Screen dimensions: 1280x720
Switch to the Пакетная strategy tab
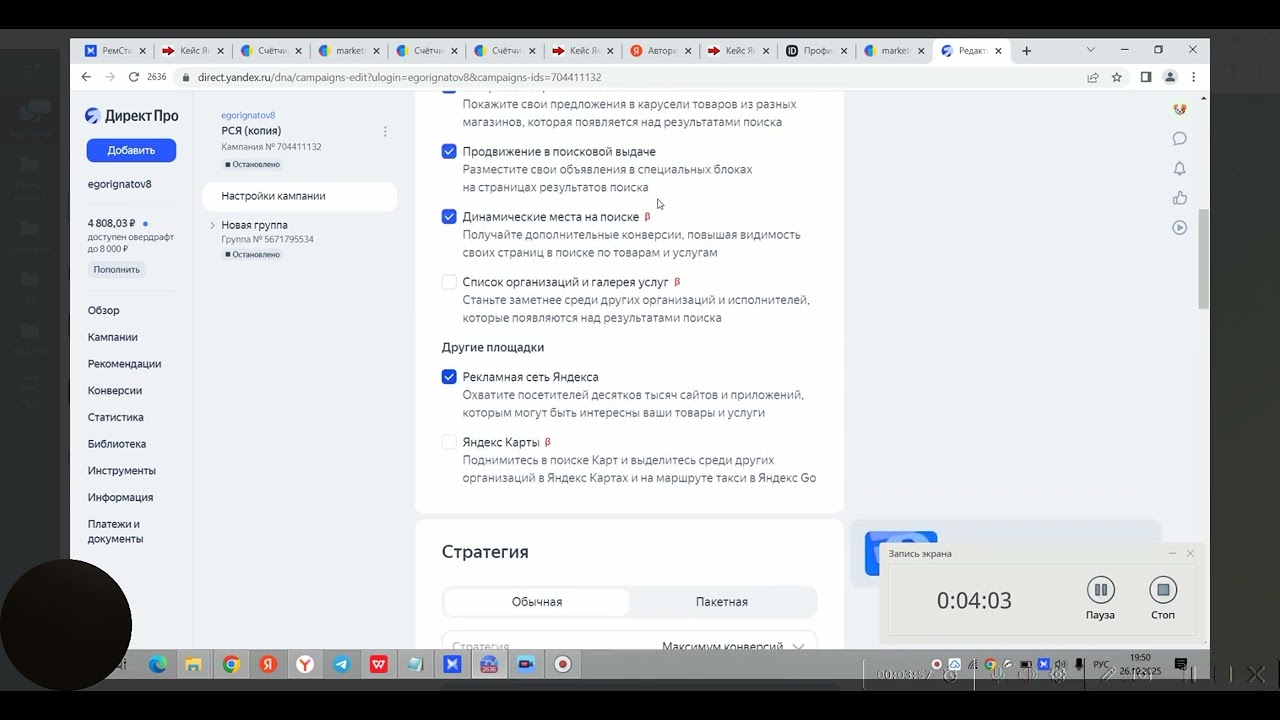click(722, 602)
